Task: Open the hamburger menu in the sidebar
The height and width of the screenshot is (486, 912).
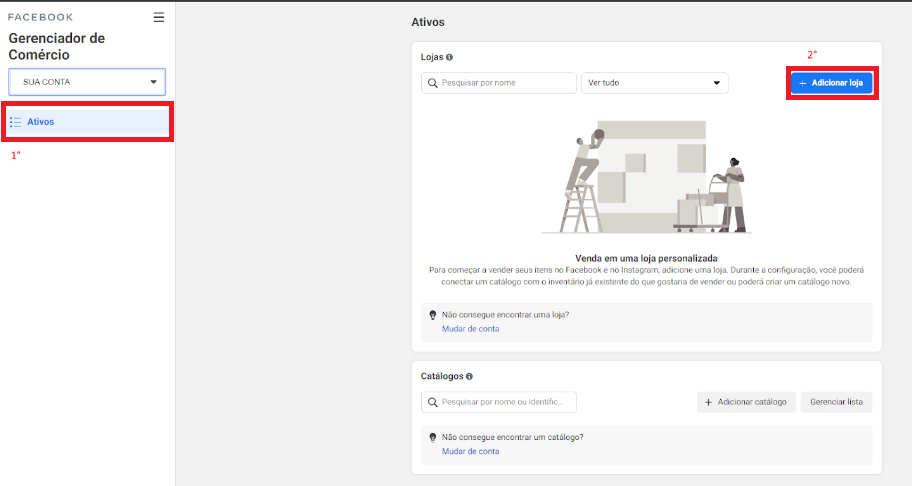Action: coord(159,17)
